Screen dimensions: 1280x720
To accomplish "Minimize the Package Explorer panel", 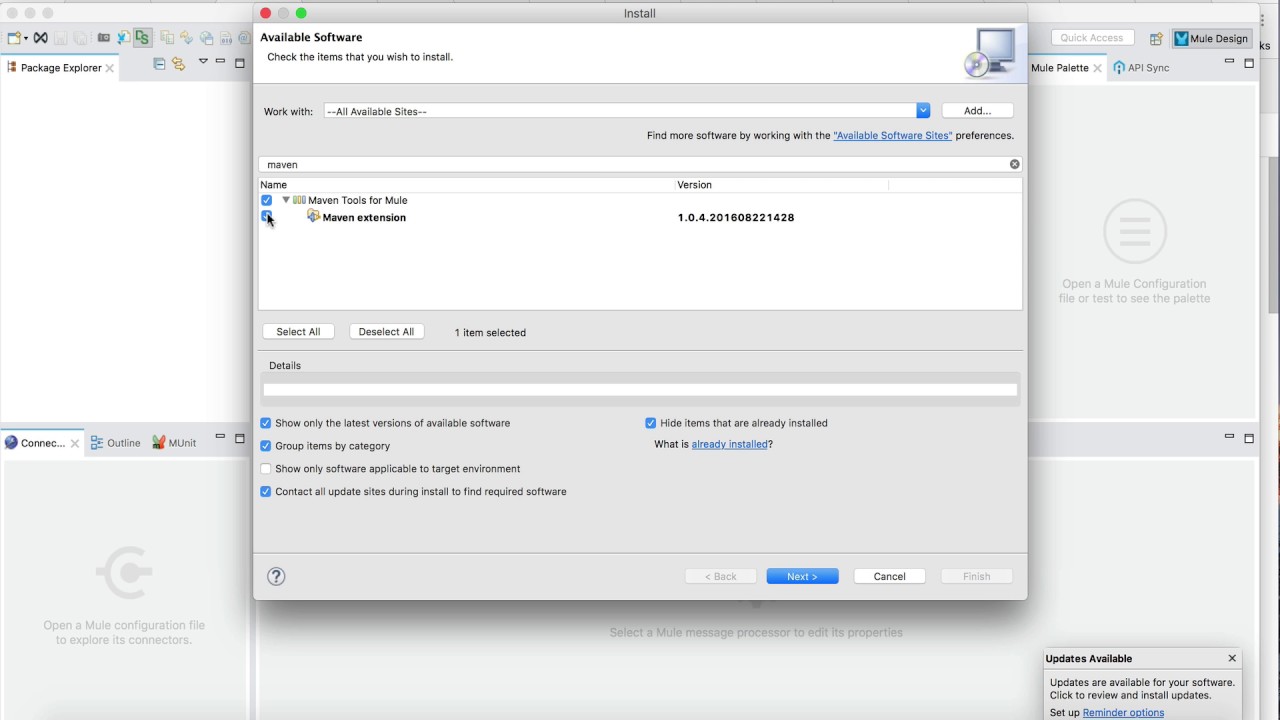I will [220, 61].
